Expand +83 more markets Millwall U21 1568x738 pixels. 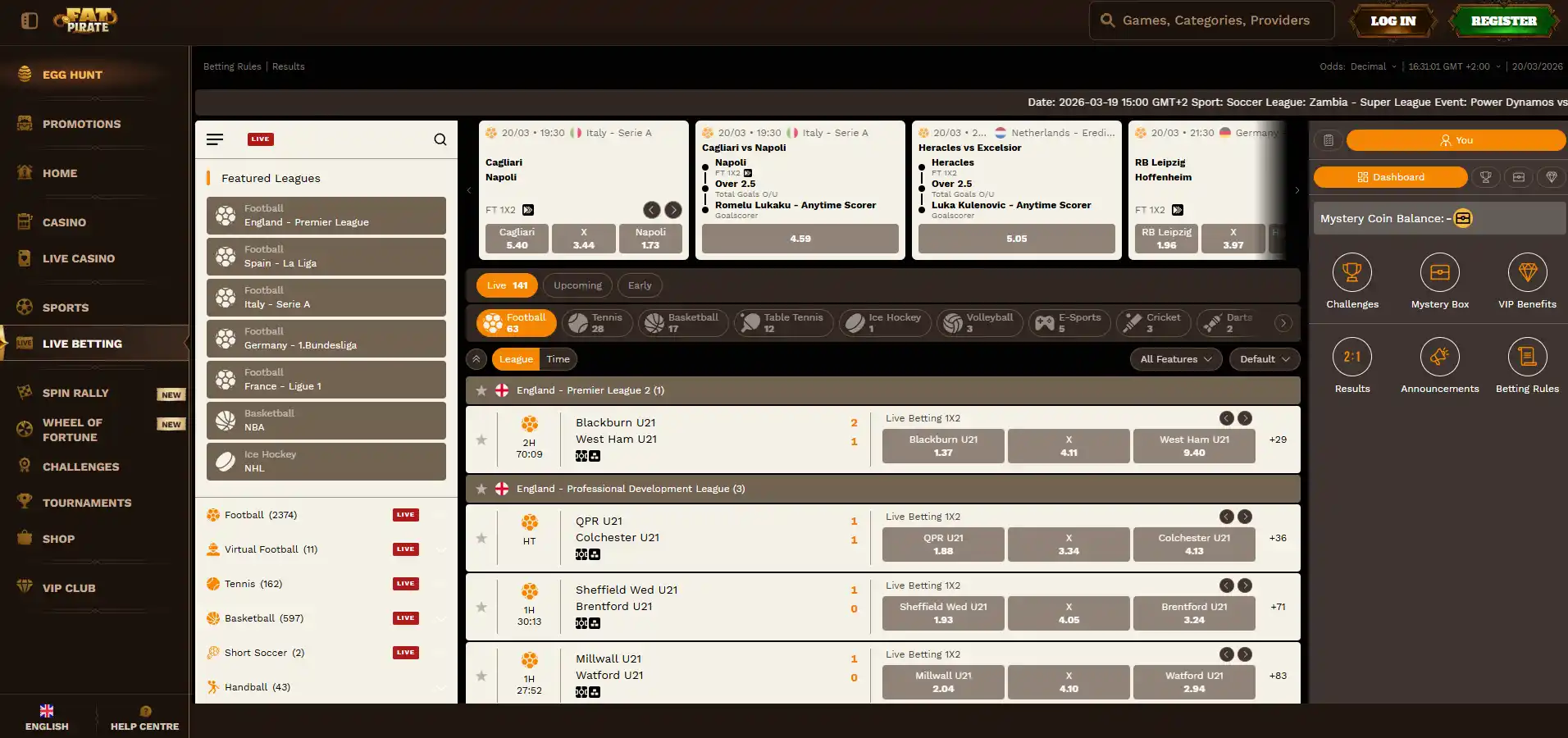1278,676
